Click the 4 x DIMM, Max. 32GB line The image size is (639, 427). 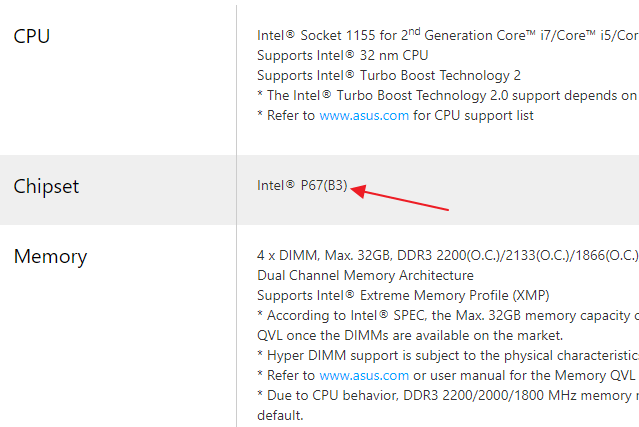tap(446, 255)
